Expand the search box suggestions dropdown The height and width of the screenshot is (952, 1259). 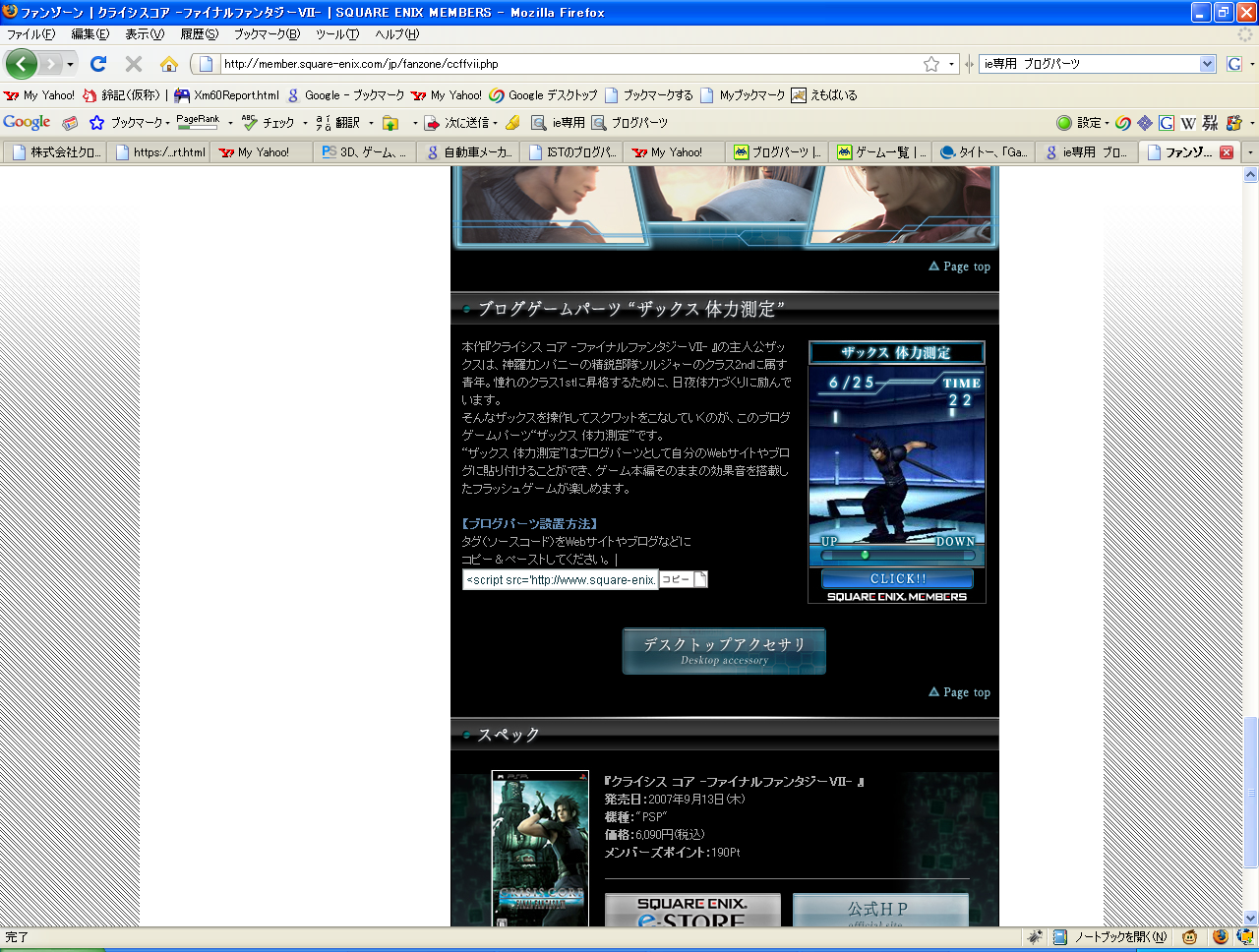1208,64
